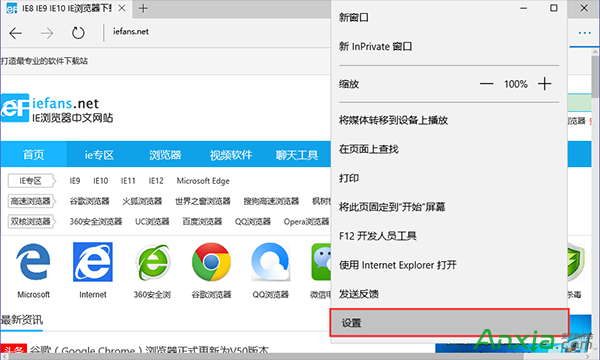The image size is (600, 360).
Task: Click the IE专区 category tag
Action: 32,181
